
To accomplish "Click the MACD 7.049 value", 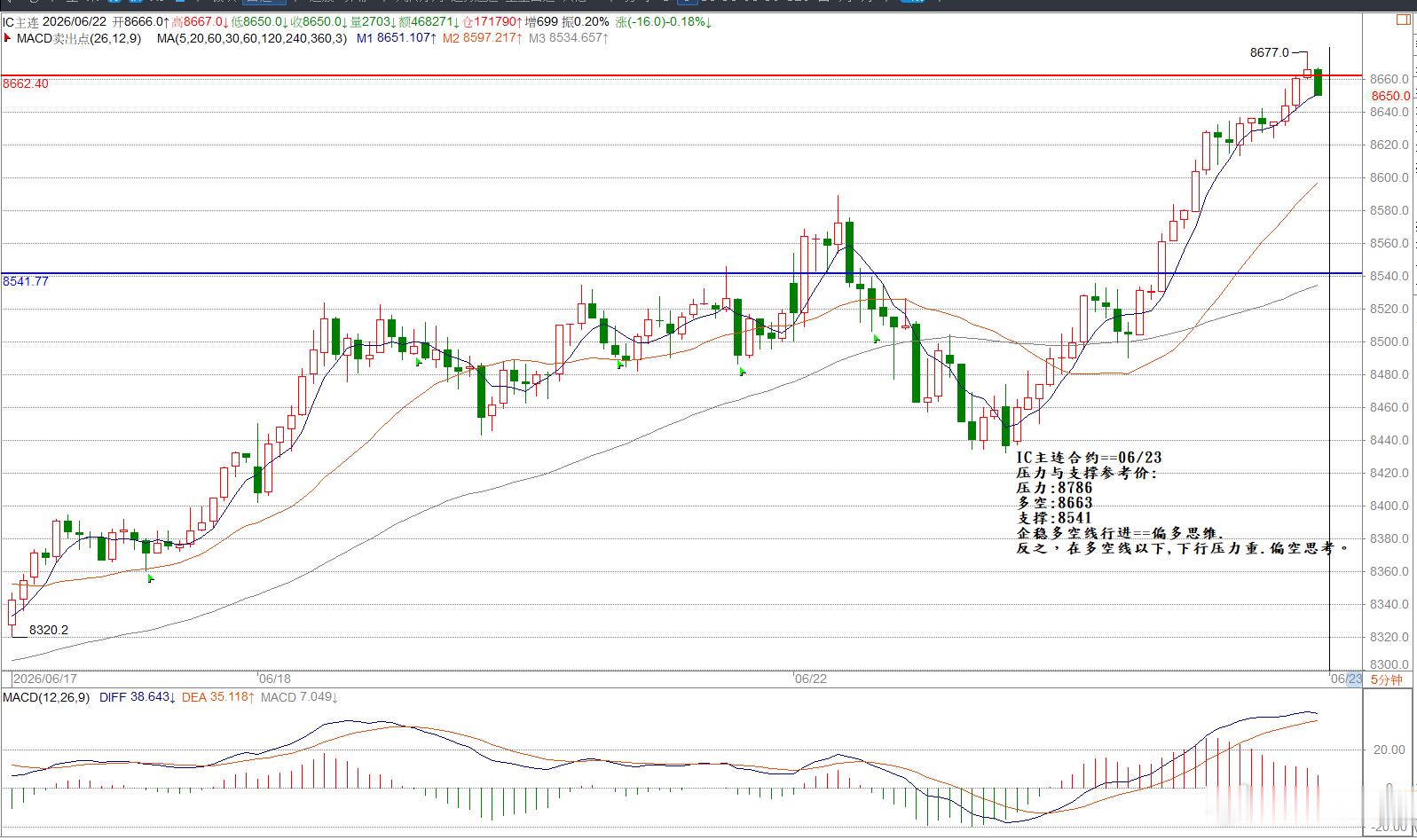I will pos(299,698).
